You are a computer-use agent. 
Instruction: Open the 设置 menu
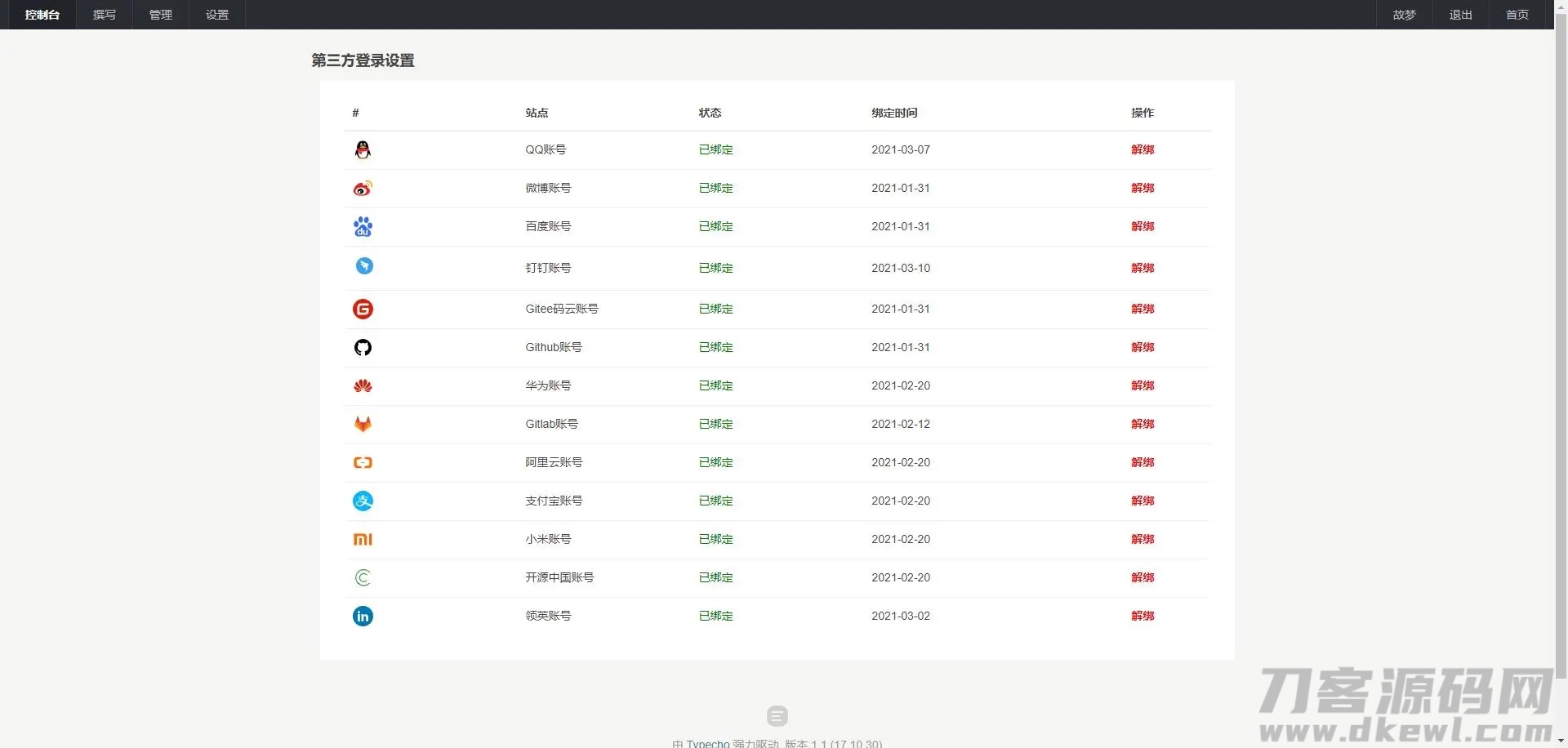pos(217,15)
